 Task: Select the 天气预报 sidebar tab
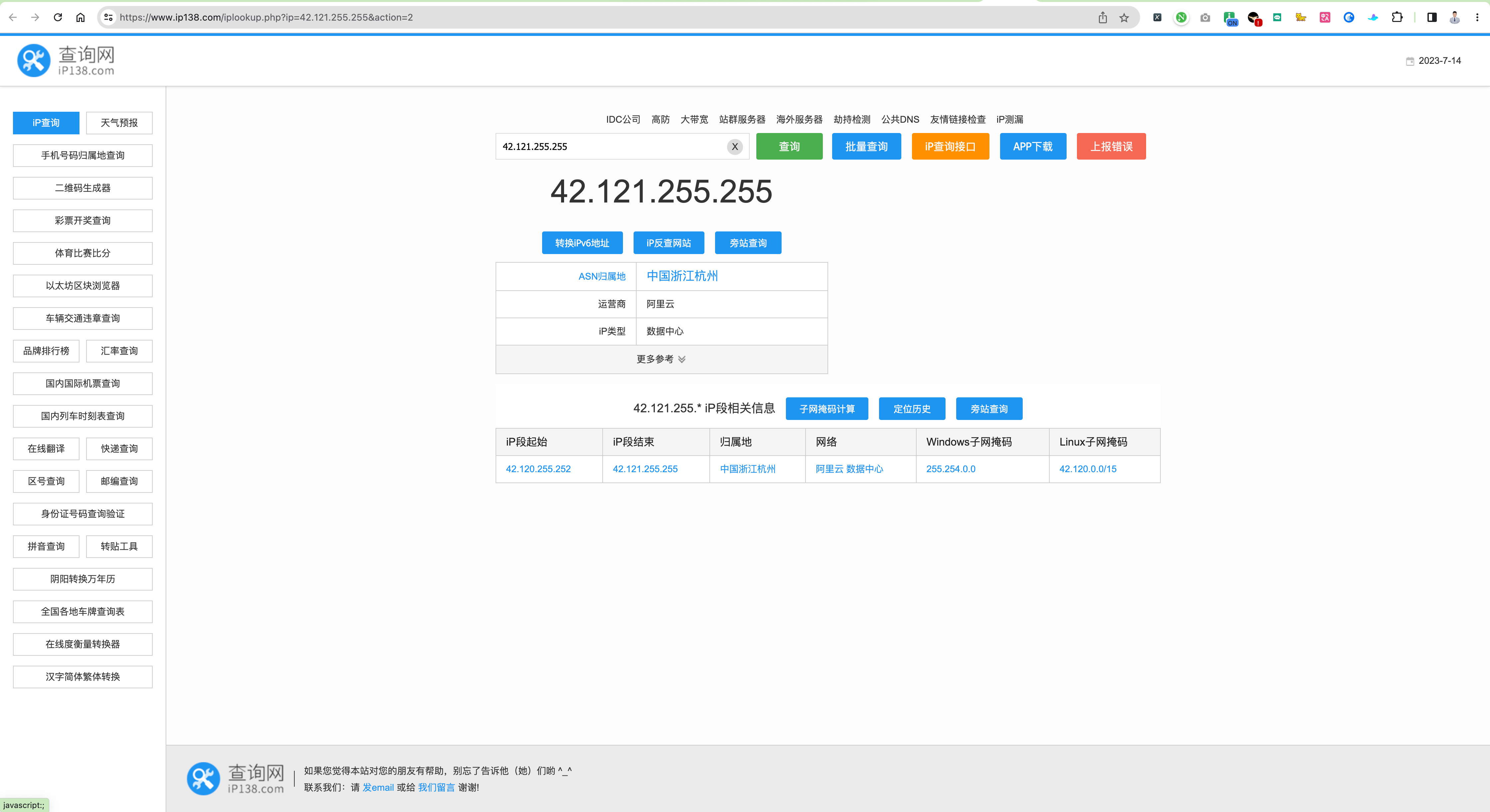click(x=119, y=123)
